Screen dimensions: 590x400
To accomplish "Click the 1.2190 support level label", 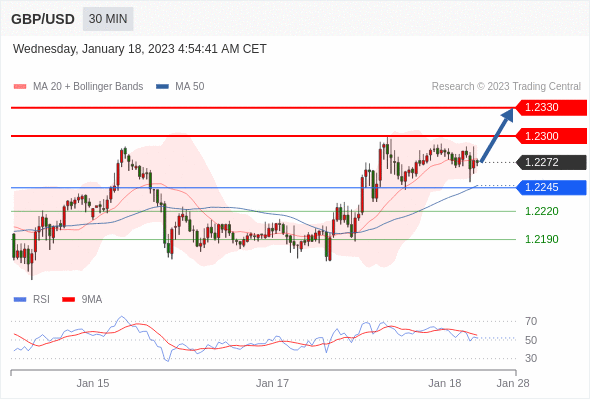I will [541, 239].
